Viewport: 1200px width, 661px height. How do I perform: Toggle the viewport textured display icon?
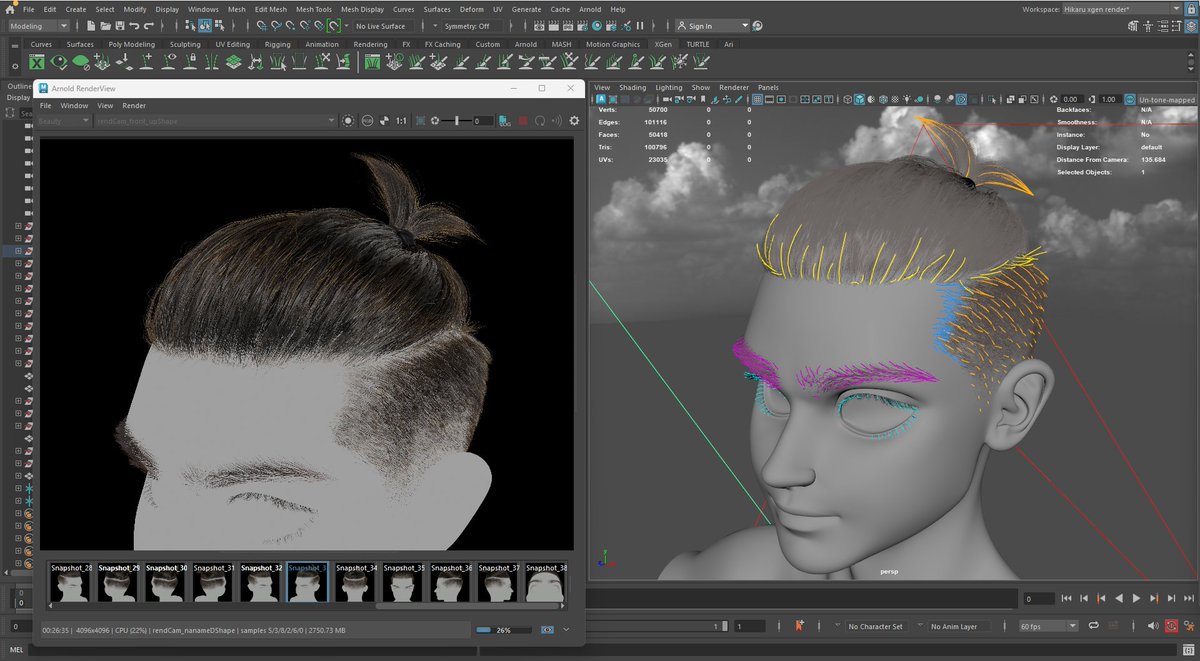[x=895, y=100]
